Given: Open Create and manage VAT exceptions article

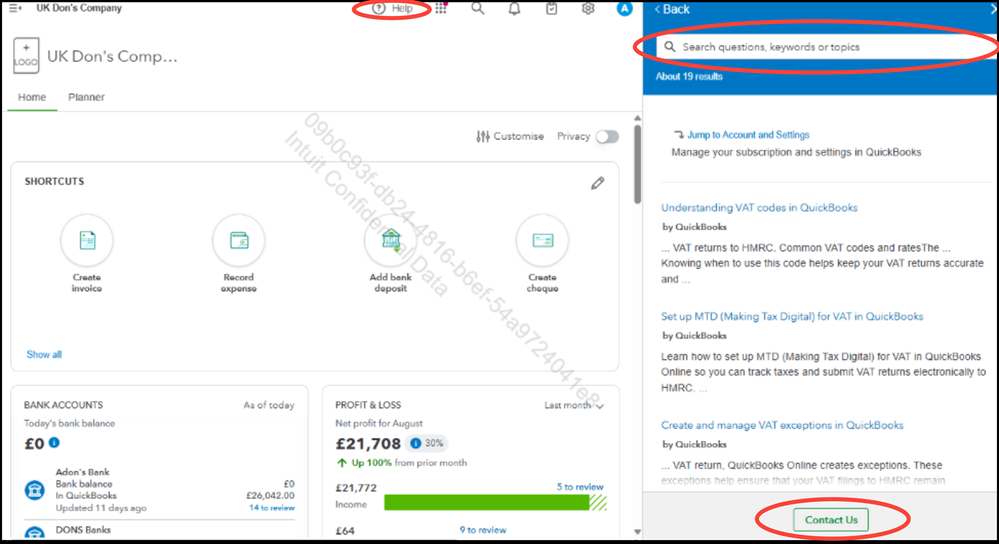Looking at the screenshot, I should click(782, 425).
